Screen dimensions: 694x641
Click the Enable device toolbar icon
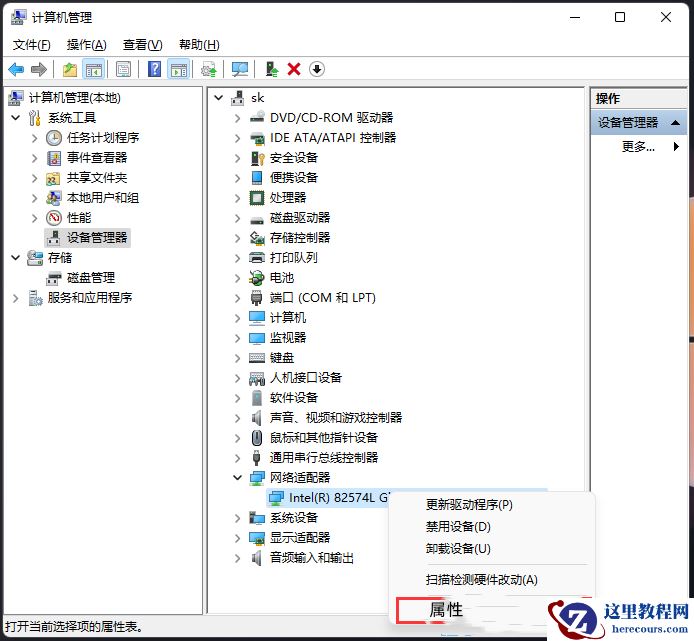(x=271, y=69)
